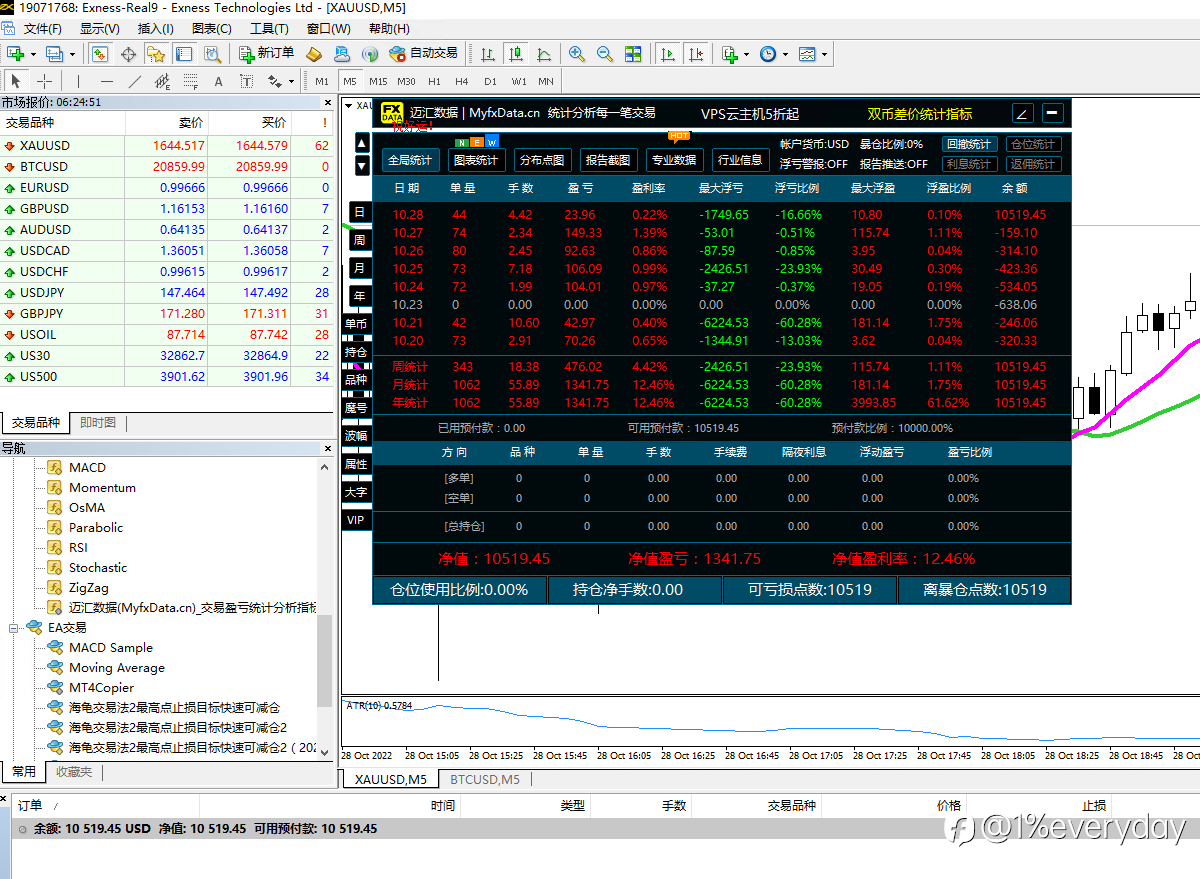The height and width of the screenshot is (879, 1200).
Task: Draw a horizontal line tool
Action: (x=107, y=81)
